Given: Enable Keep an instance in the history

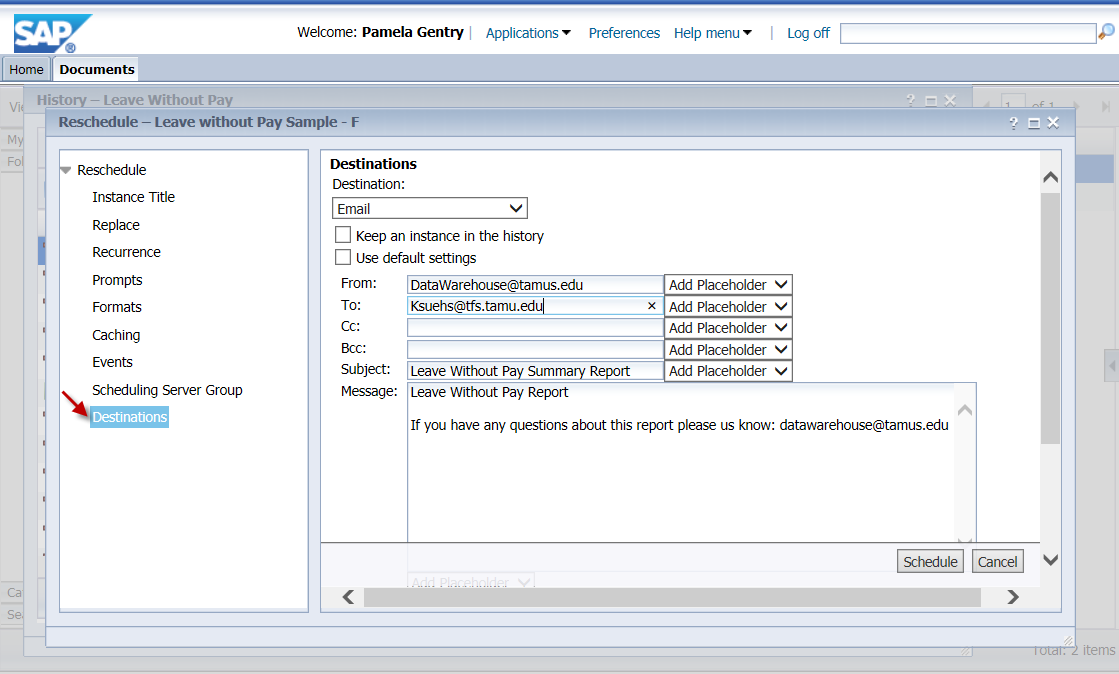Looking at the screenshot, I should click(x=343, y=235).
